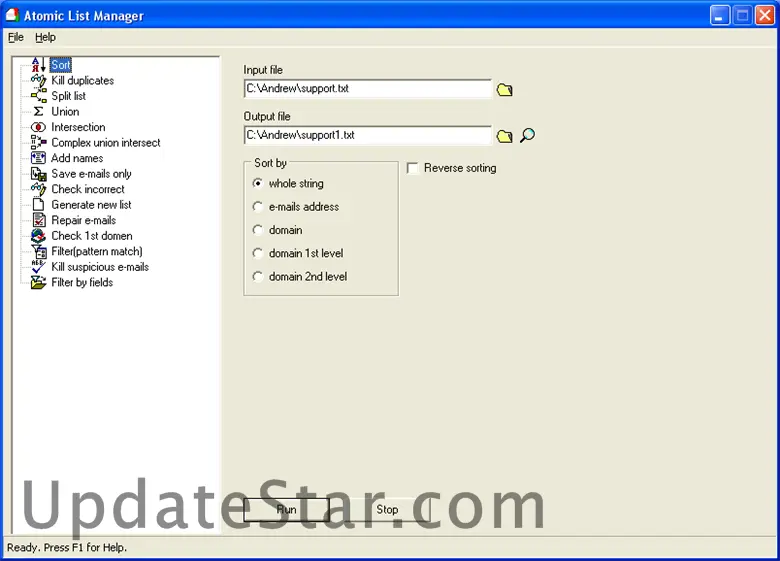The width and height of the screenshot is (780, 561).
Task: Click the Atomic List Manager title bar icon
Action: click(12, 15)
